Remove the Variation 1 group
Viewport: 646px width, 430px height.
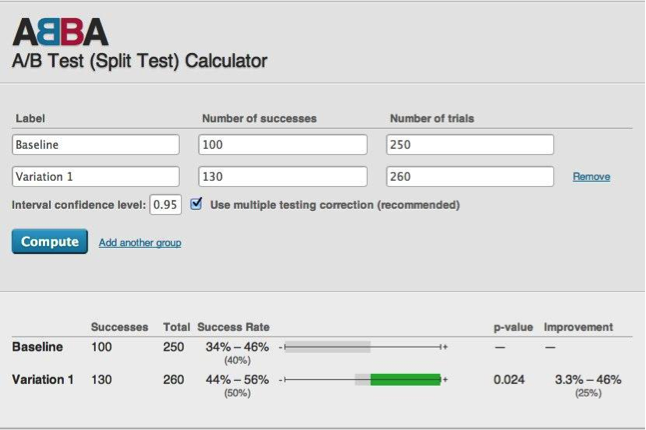point(591,177)
